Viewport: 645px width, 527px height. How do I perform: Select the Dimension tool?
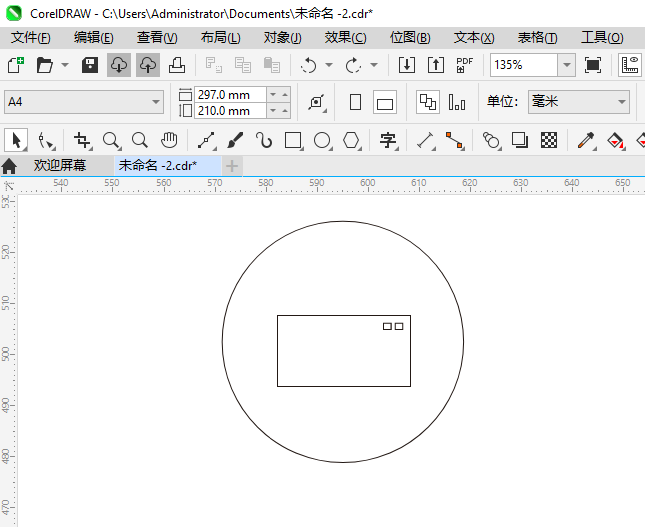pos(426,140)
